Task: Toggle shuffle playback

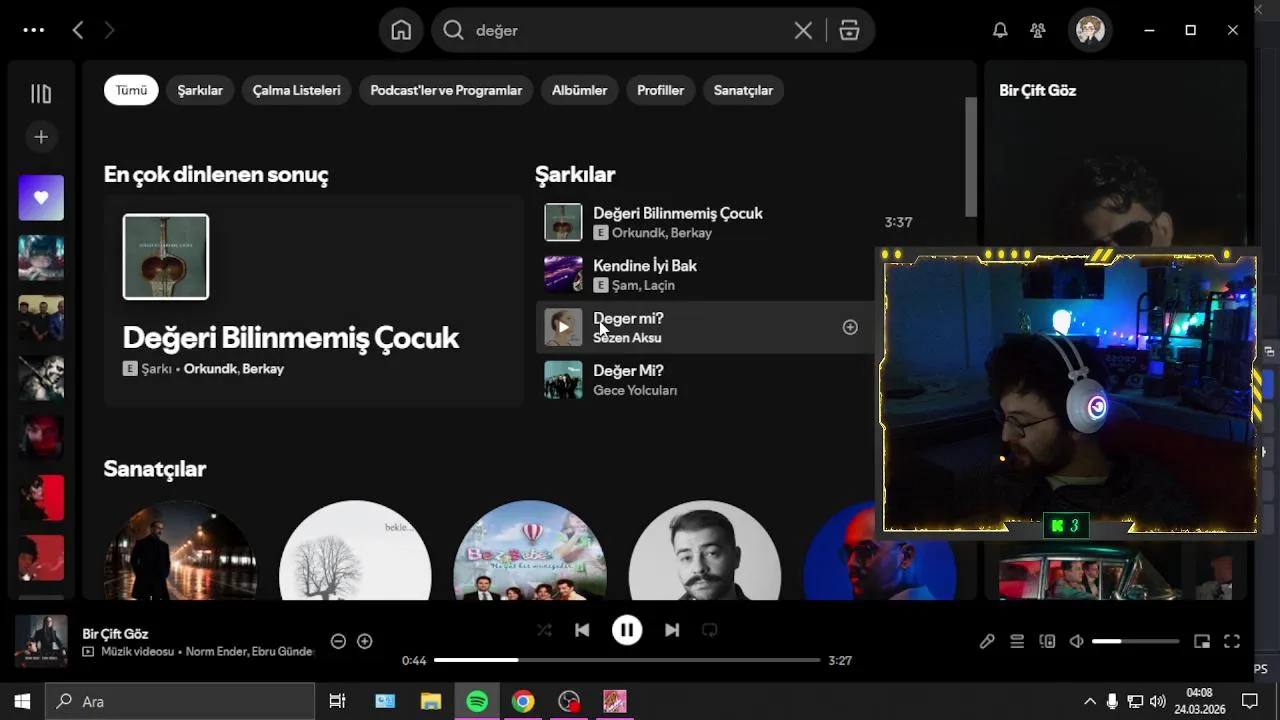Action: 544,630
